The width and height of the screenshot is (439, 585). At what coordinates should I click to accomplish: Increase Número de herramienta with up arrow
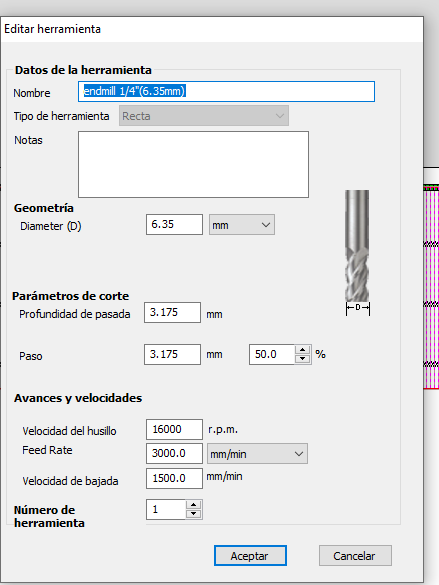(x=193, y=505)
